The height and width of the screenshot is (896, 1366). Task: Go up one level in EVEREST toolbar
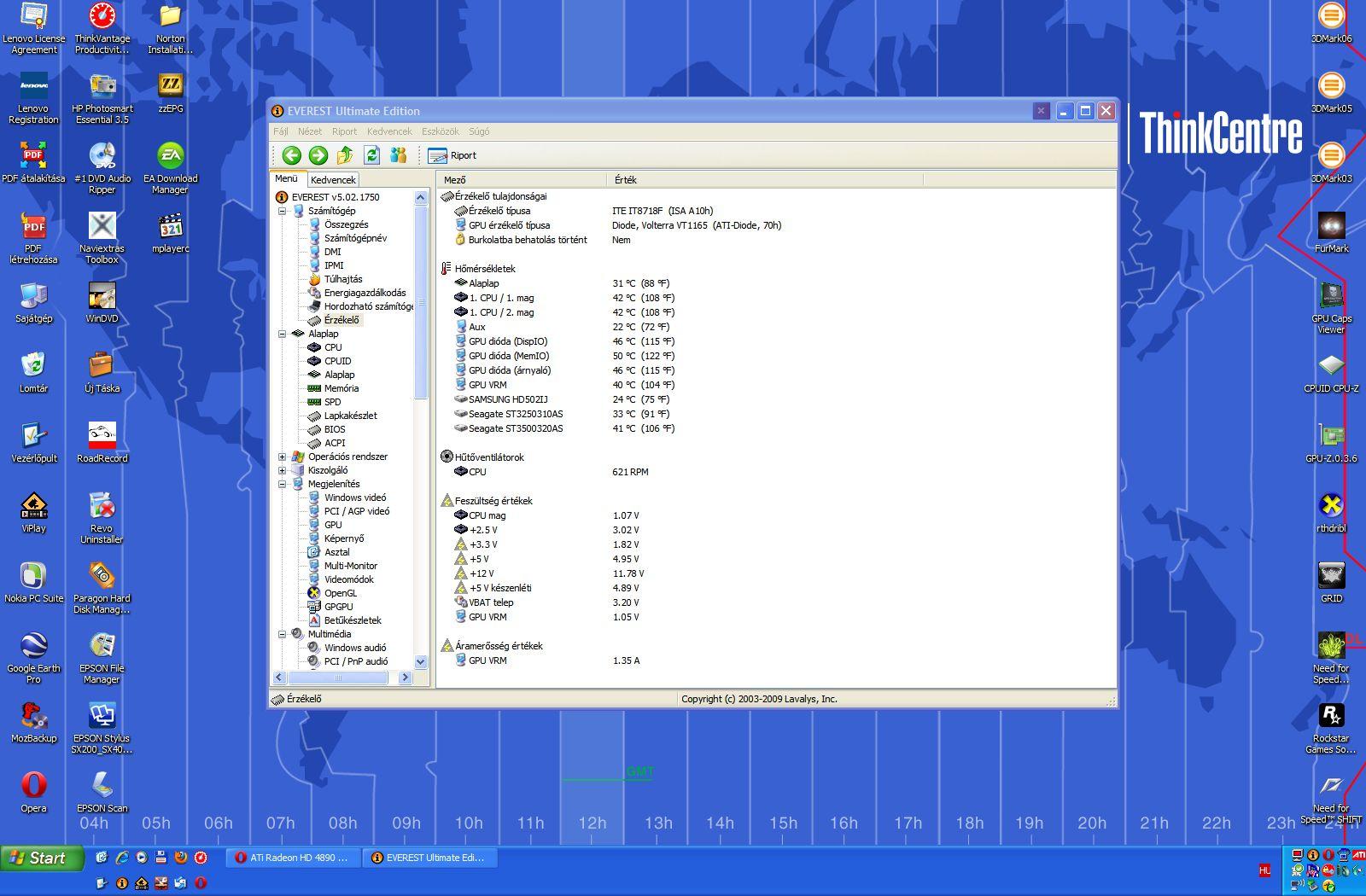345,155
